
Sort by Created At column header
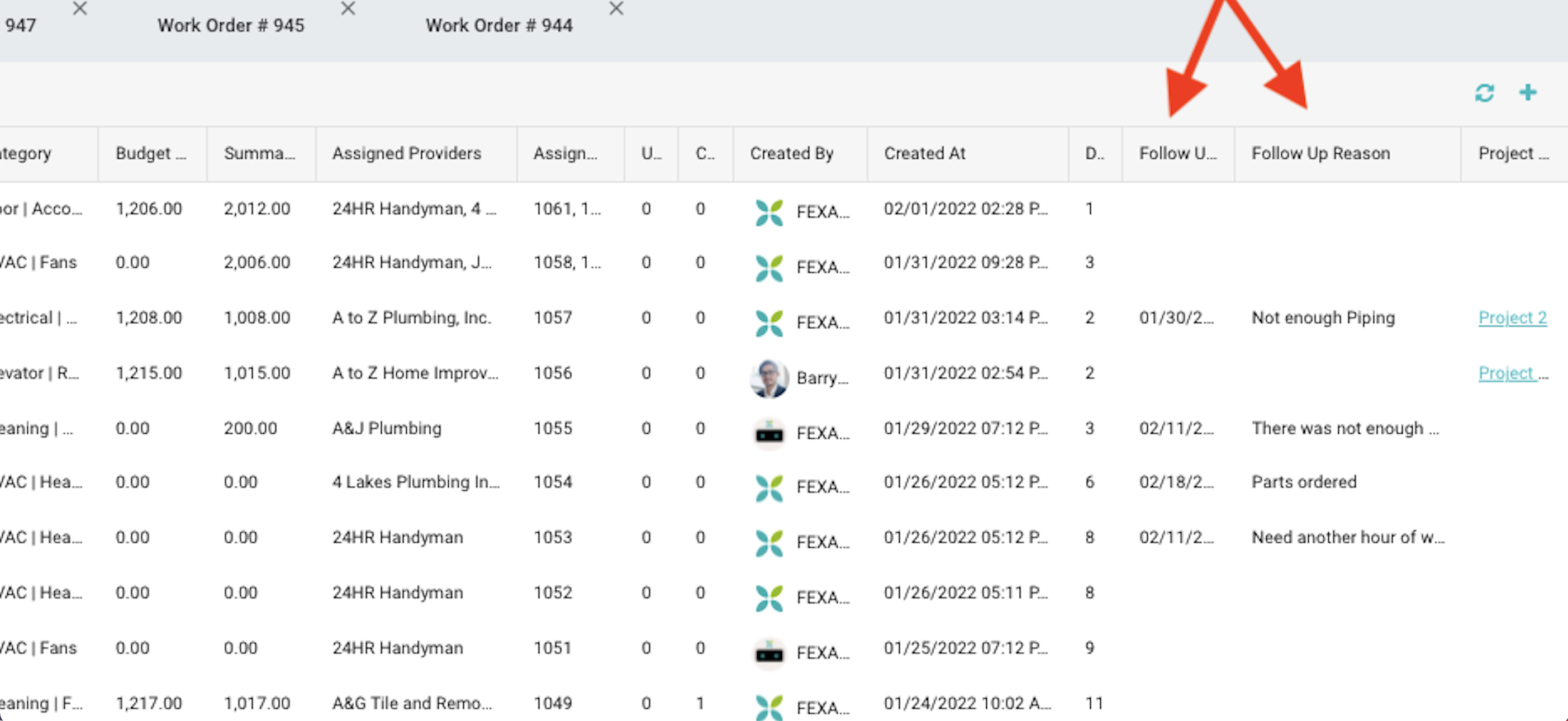click(924, 154)
